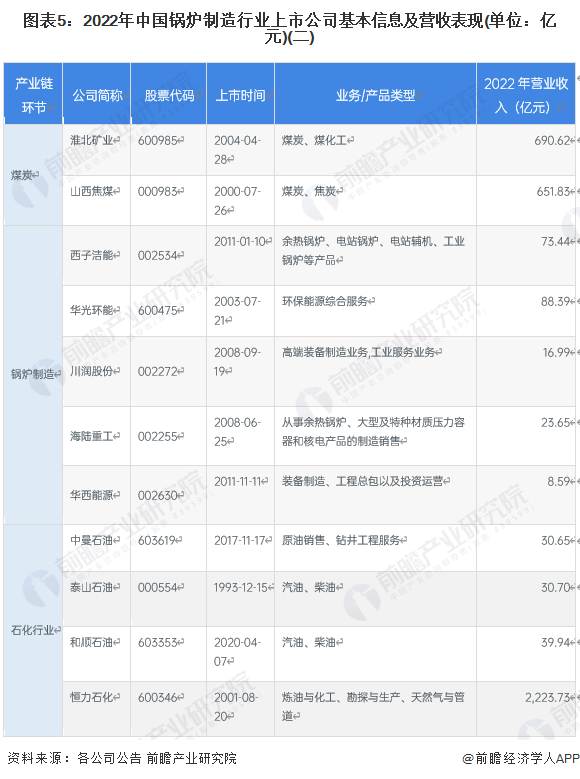Click company name 泰山石油
Image resolution: width=580 pixels, height=779 pixels.
coord(92,587)
